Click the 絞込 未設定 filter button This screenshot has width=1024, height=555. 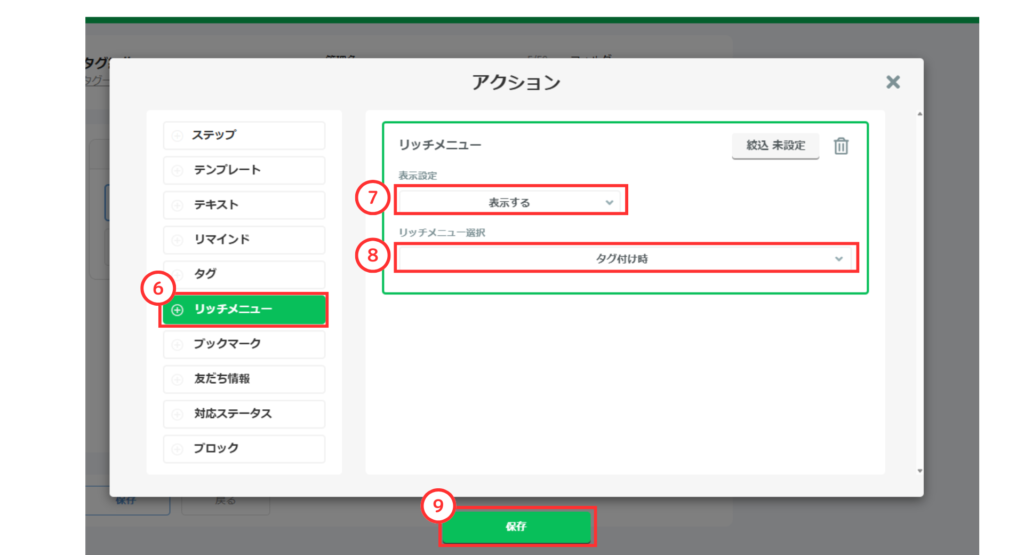pyautogui.click(x=775, y=146)
